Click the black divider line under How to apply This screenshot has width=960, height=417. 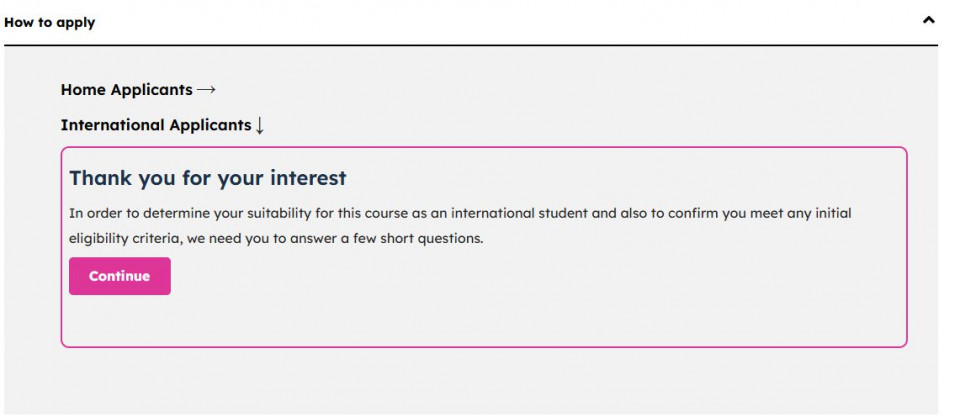[x=468, y=45]
